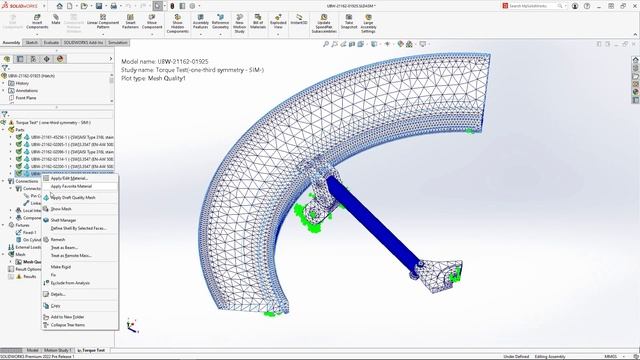This screenshot has width=640, height=360.
Task: Choose Show Mesh in the context menu
Action: [x=80, y=209]
